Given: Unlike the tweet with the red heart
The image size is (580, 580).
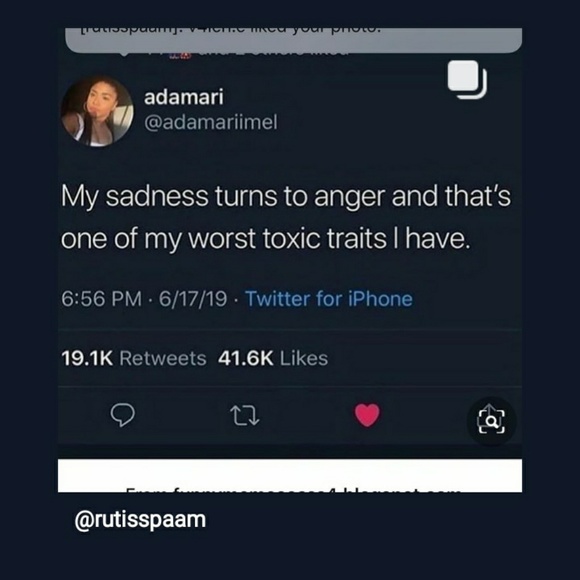Looking at the screenshot, I should (367, 415).
